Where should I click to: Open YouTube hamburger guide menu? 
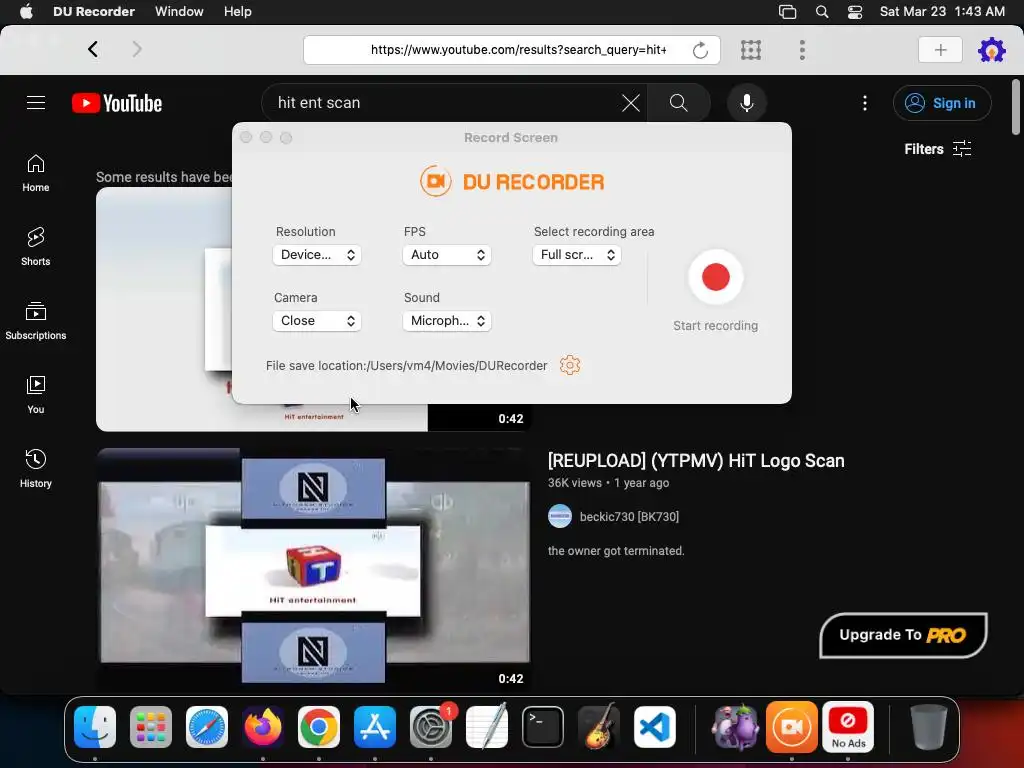click(x=36, y=103)
